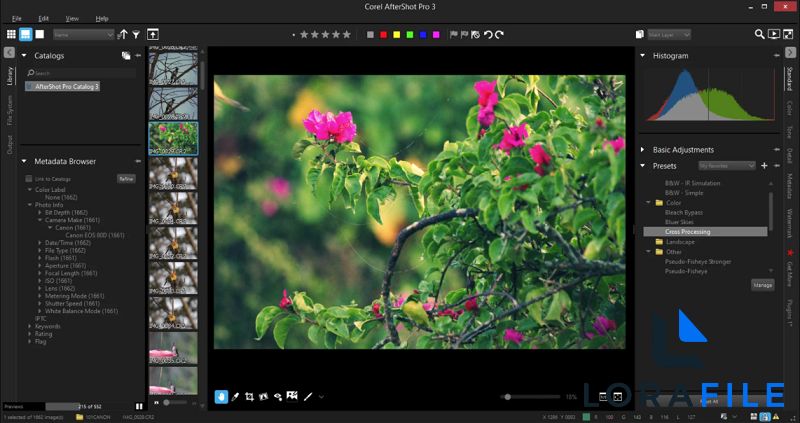
Task: Enable the Link to Catalogs checkbox
Action: pyautogui.click(x=29, y=179)
